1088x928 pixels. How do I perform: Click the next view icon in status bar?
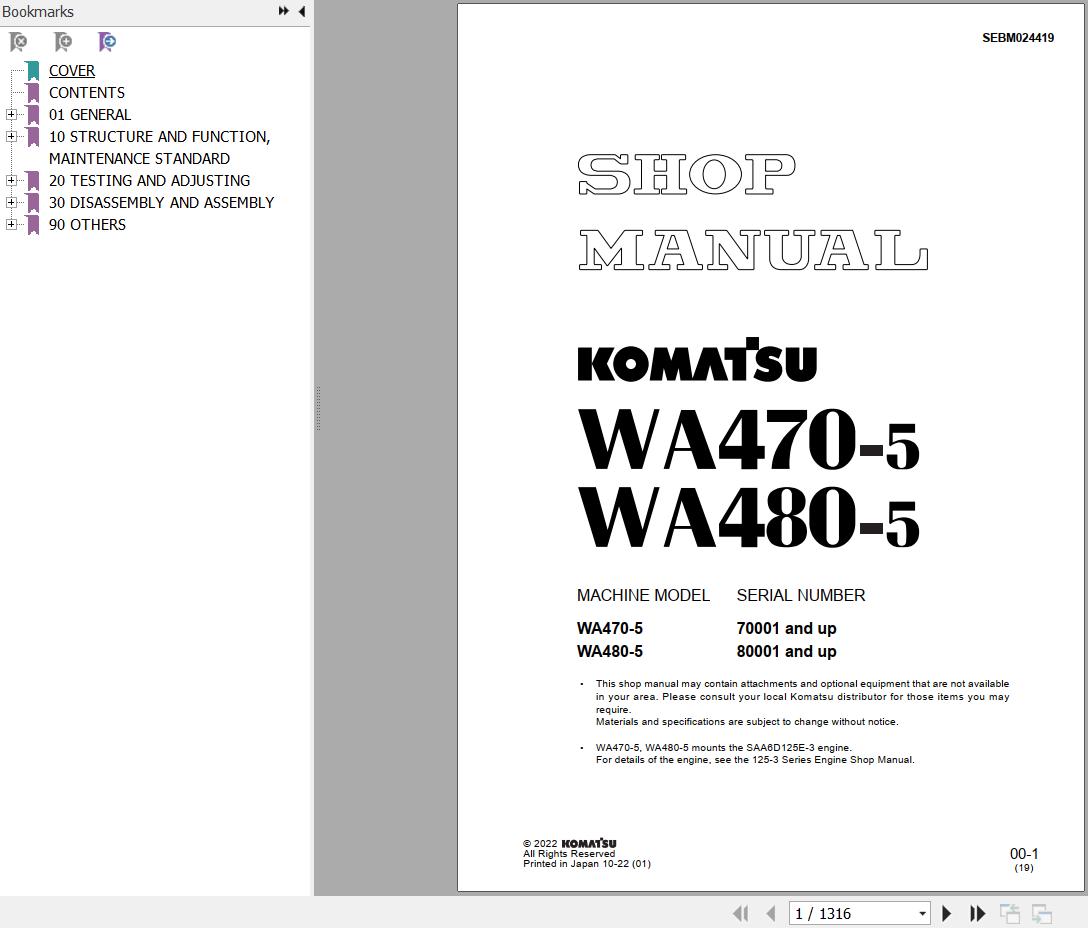point(1042,913)
